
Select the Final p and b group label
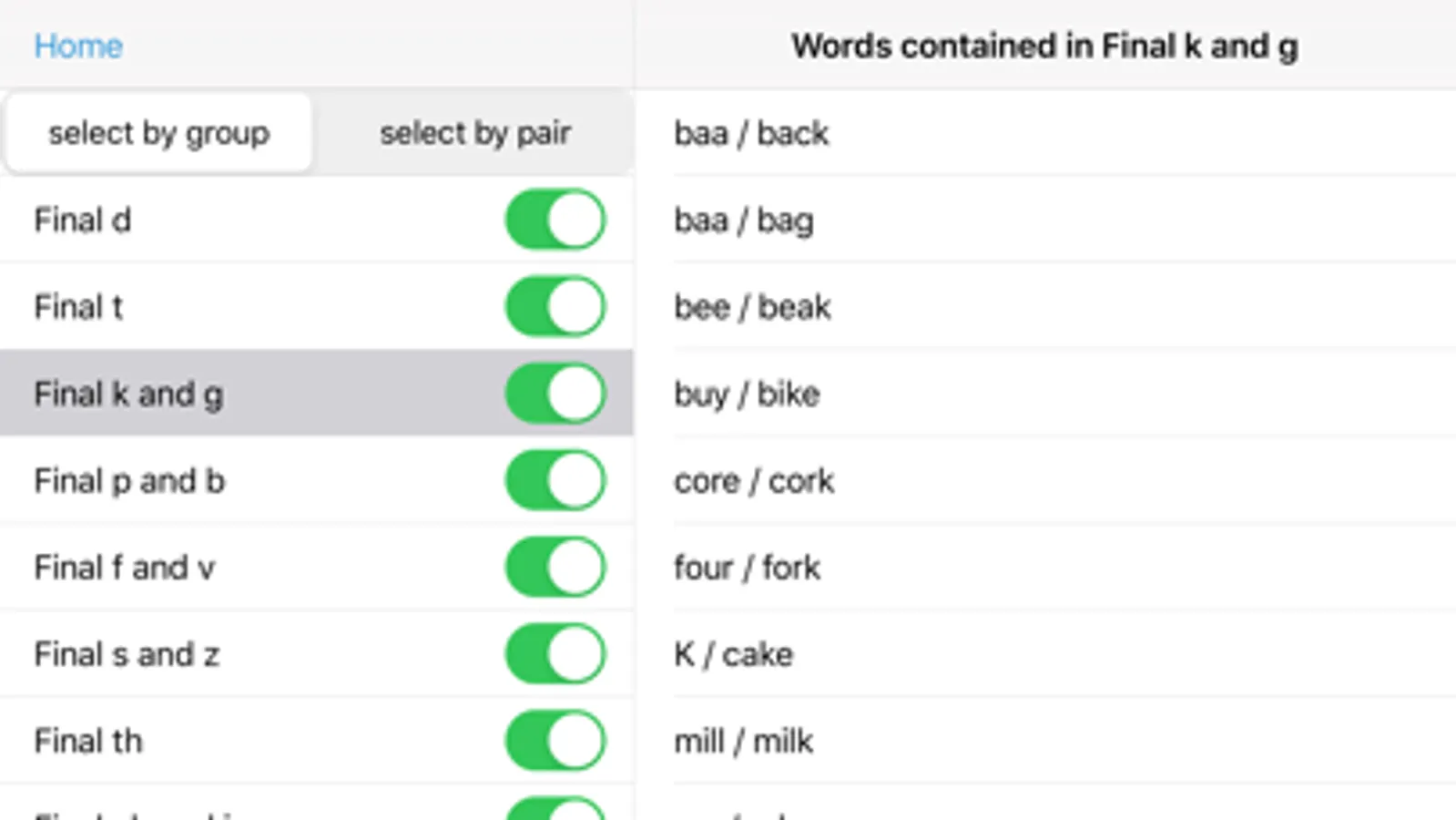pos(129,480)
